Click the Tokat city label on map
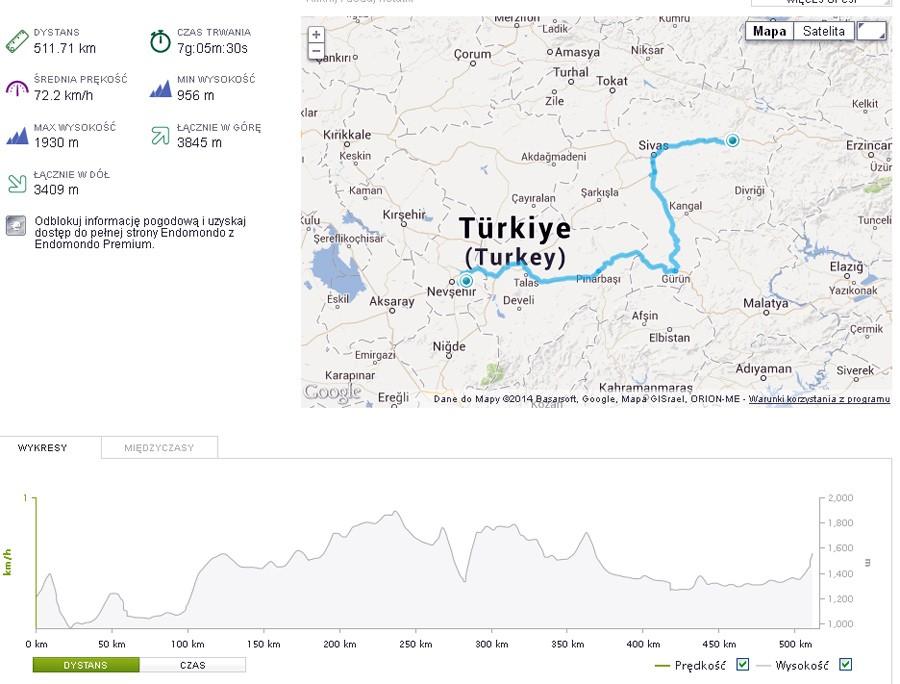 click(612, 81)
